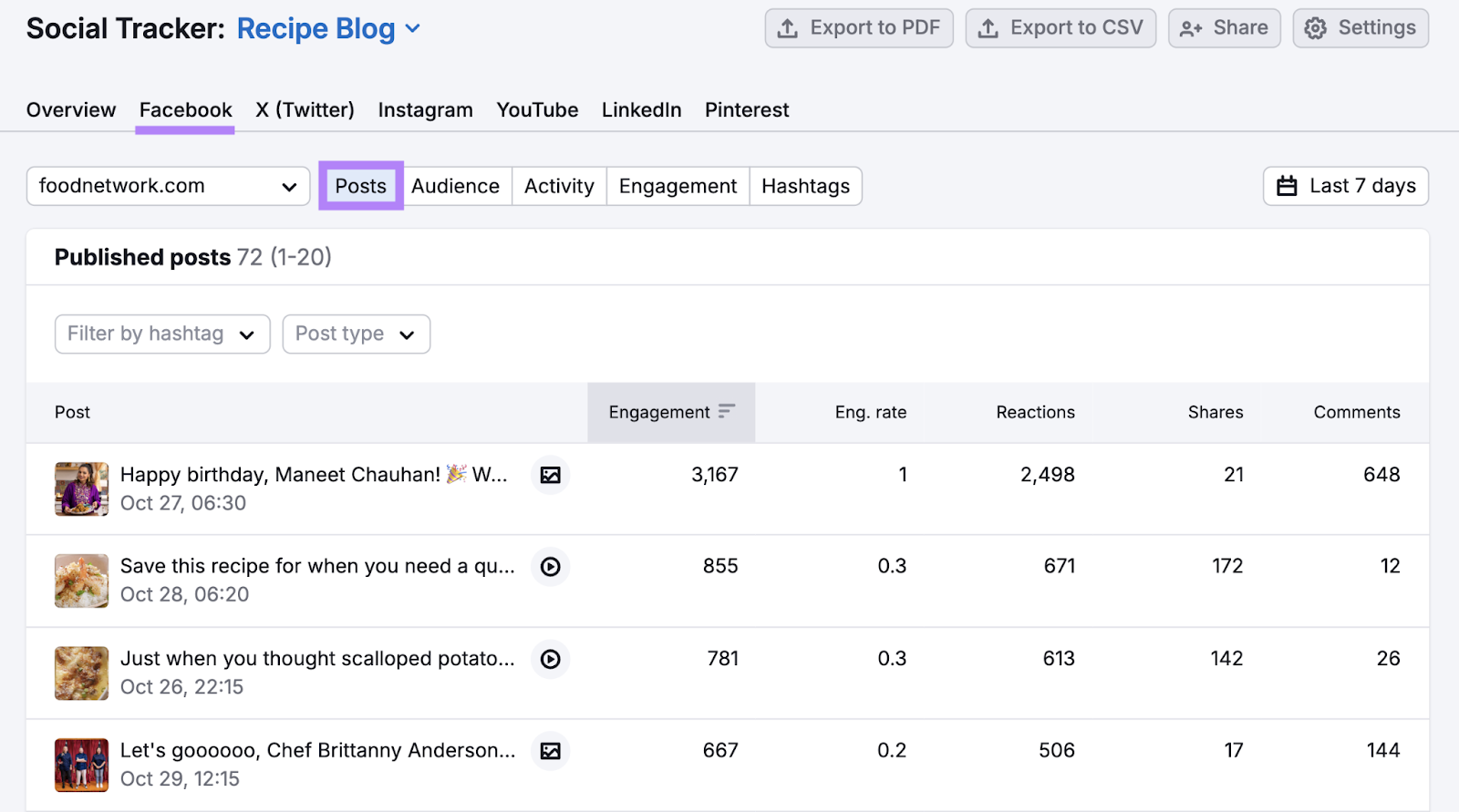
Task: Click the add-person icon in Share button
Action: click(x=1191, y=29)
